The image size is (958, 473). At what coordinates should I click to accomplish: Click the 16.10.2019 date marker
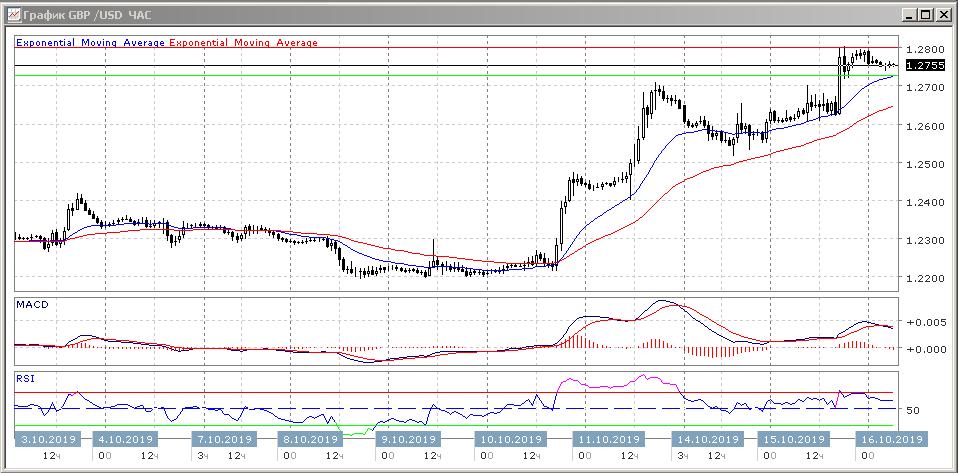(893, 439)
